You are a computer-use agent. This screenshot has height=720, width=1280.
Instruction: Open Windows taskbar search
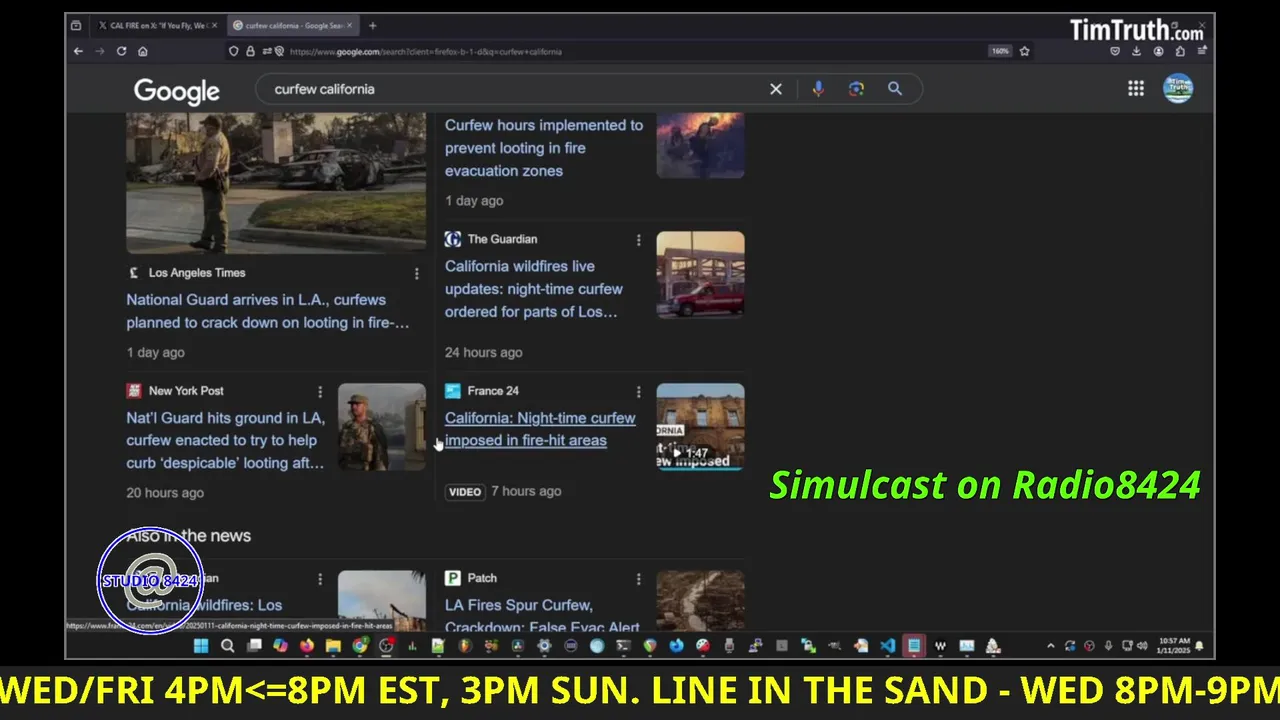pos(227,646)
